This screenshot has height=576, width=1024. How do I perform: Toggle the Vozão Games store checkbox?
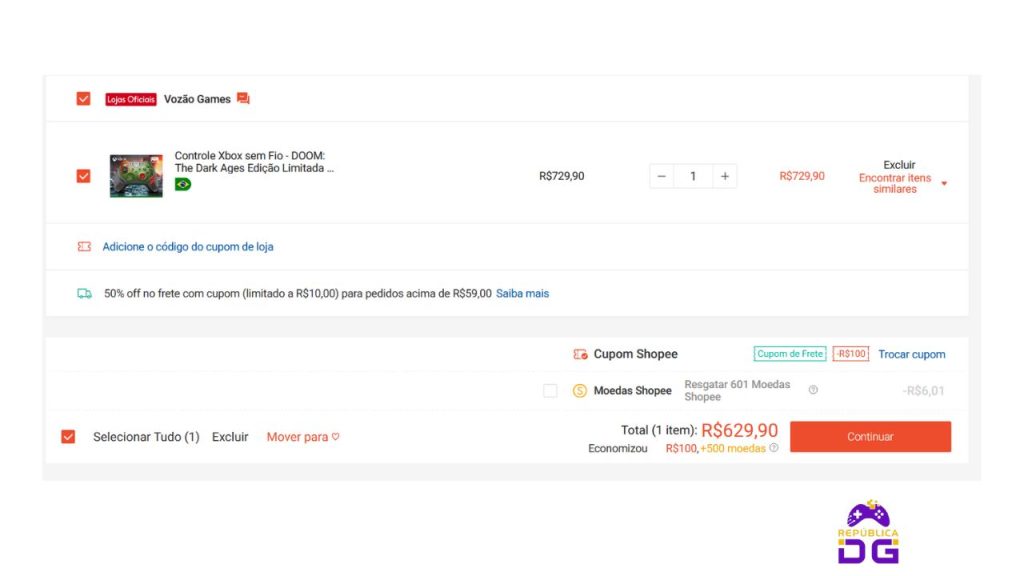coord(83,99)
